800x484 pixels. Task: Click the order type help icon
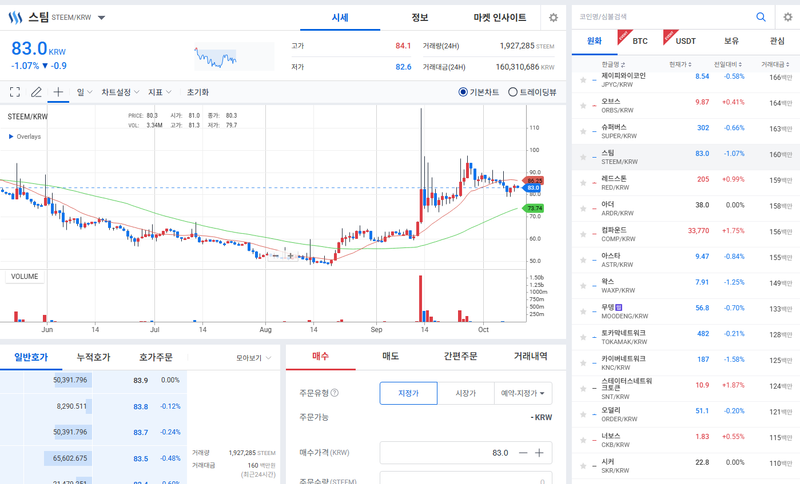[335, 393]
